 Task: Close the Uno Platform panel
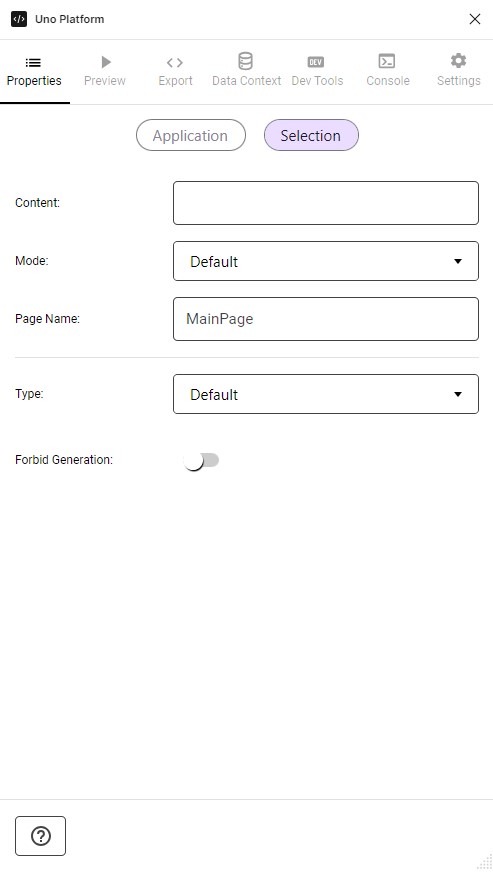(x=475, y=19)
